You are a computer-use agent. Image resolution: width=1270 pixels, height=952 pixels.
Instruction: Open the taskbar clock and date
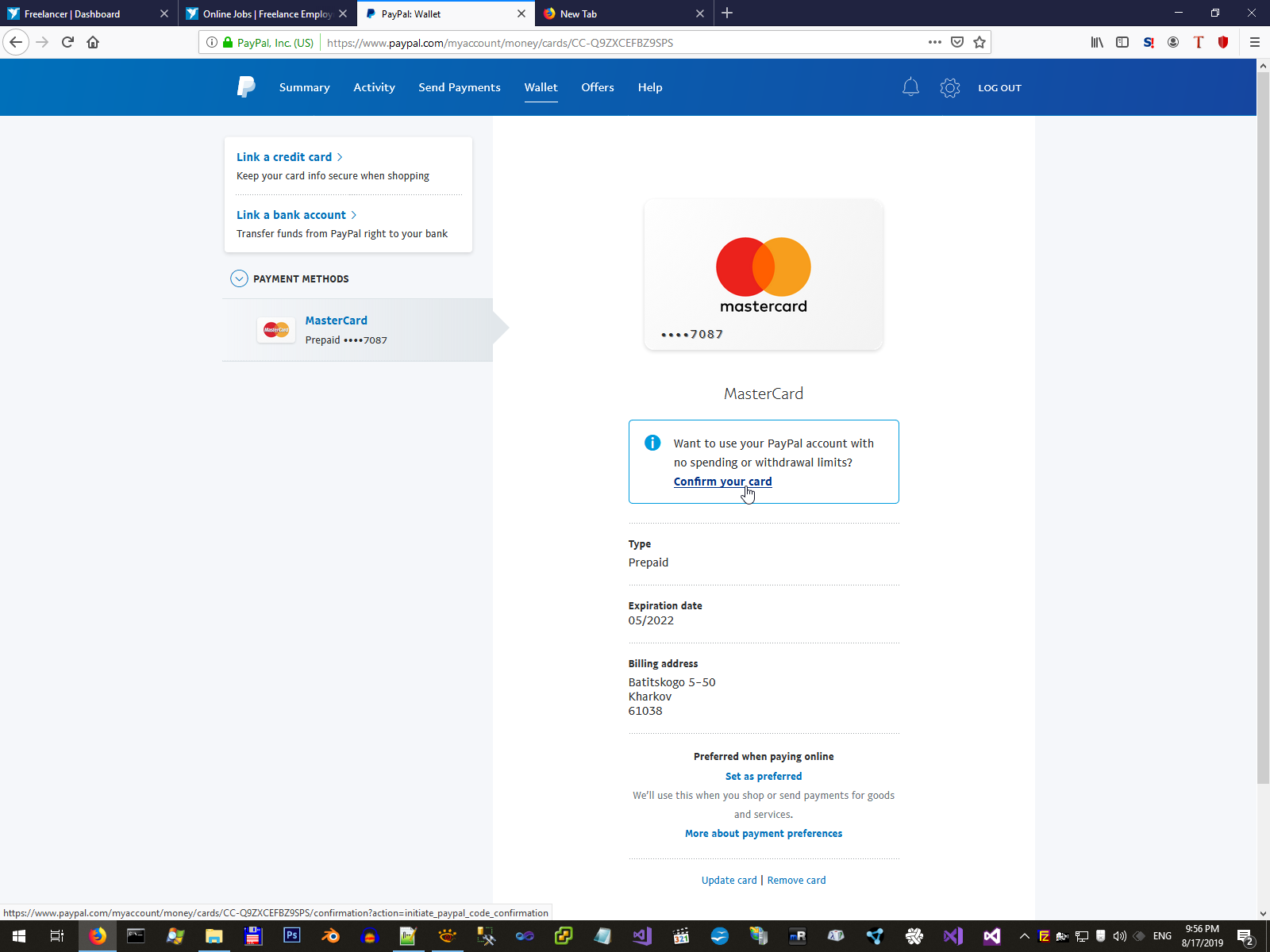click(x=1203, y=936)
